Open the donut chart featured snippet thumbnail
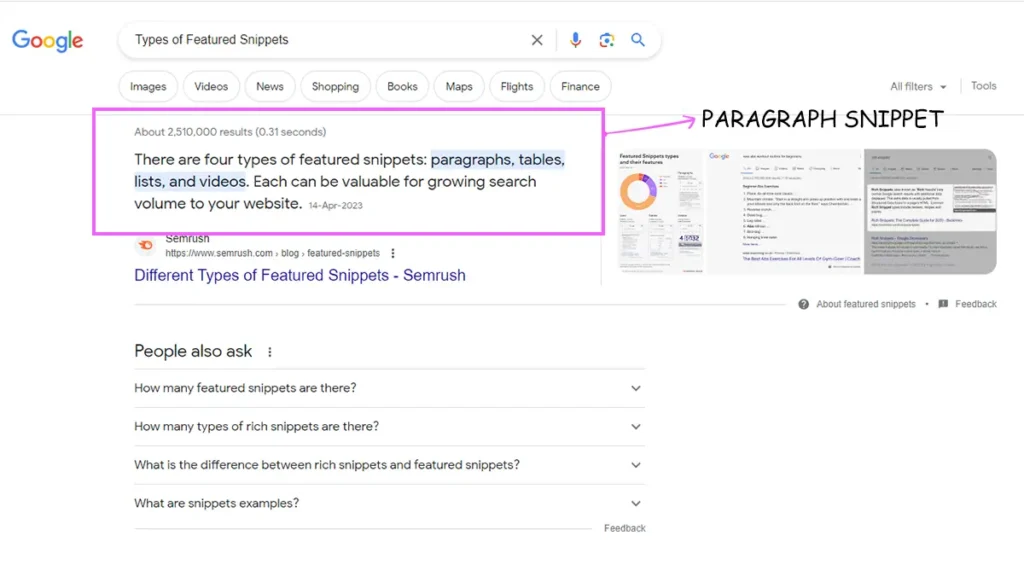 (660, 212)
